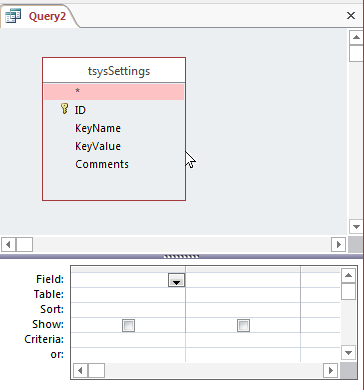The image size is (364, 390).
Task: Select the asterisk all-fields row in tsysSettings
Action: 114,92
